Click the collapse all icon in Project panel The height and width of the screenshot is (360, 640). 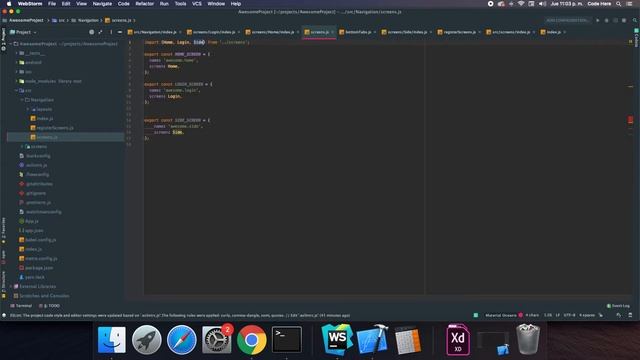100,32
